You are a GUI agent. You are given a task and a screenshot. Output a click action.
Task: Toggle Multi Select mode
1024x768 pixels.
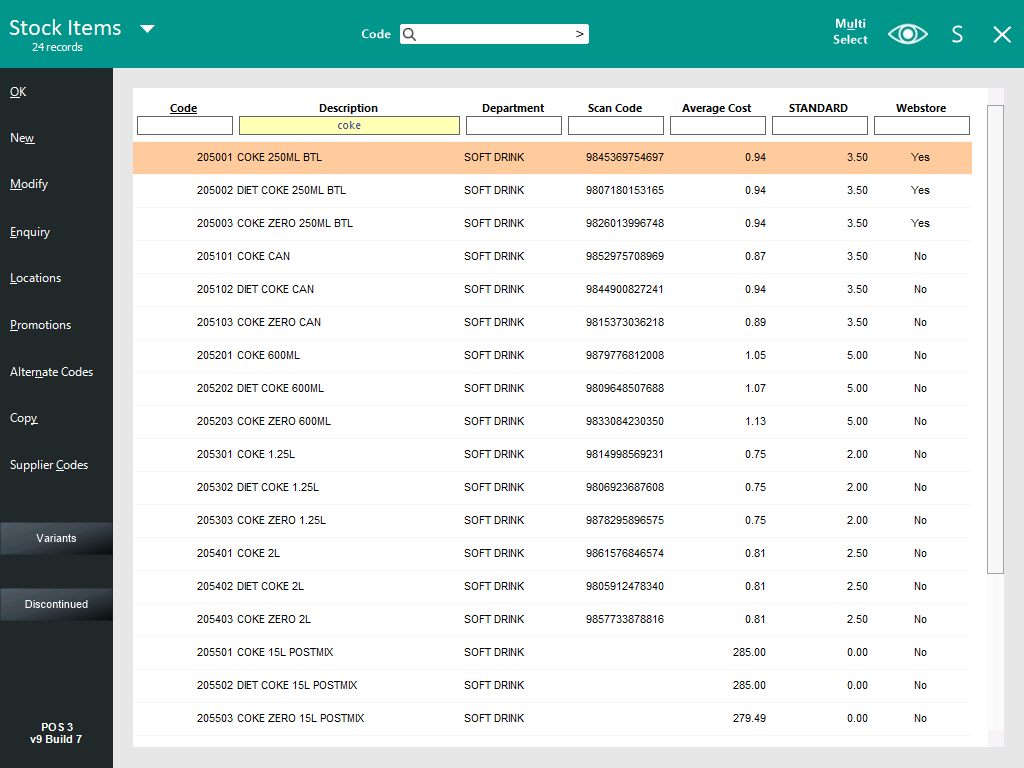(x=850, y=31)
